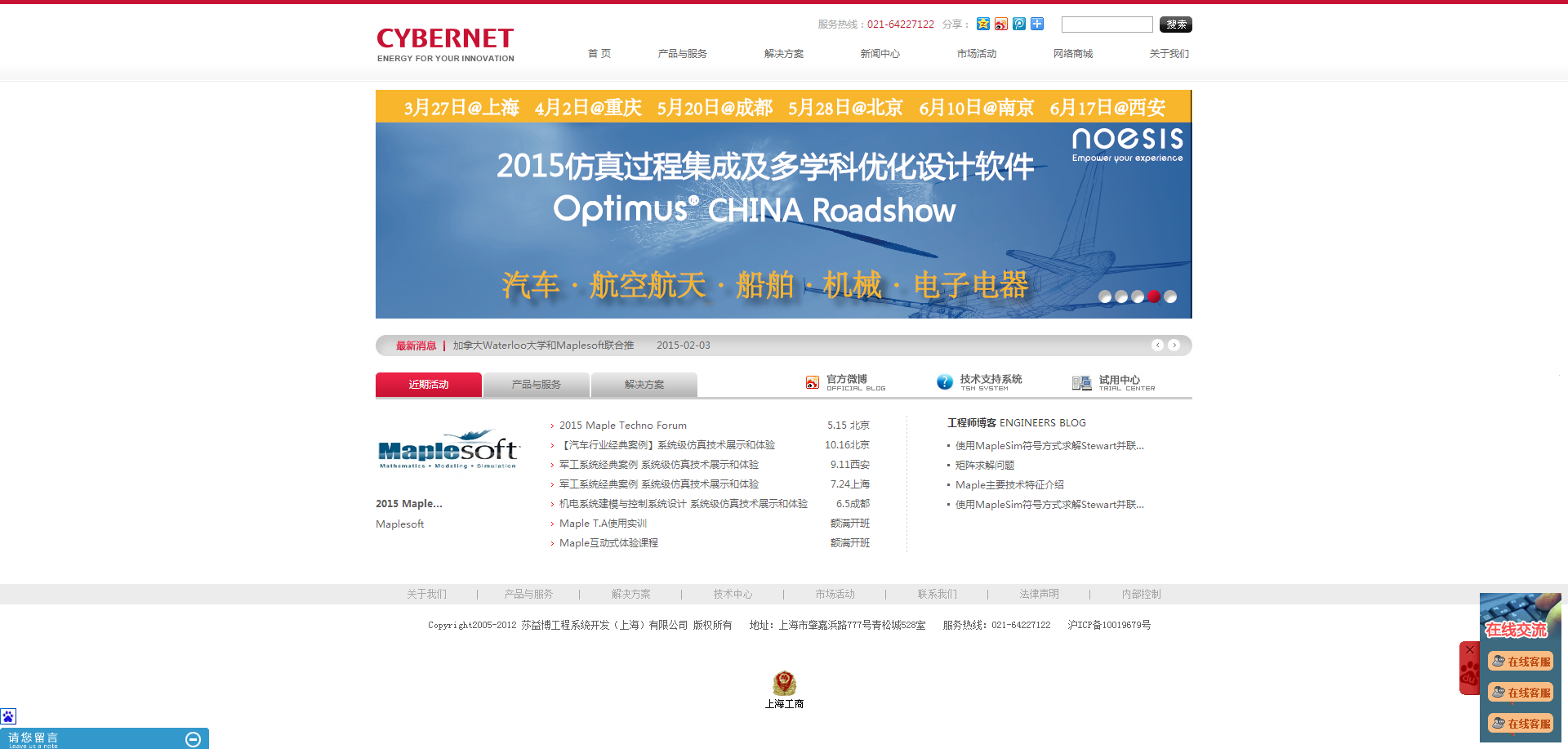Open 矩阵求解问题 blog post
The image size is (1568, 749).
pos(985,466)
